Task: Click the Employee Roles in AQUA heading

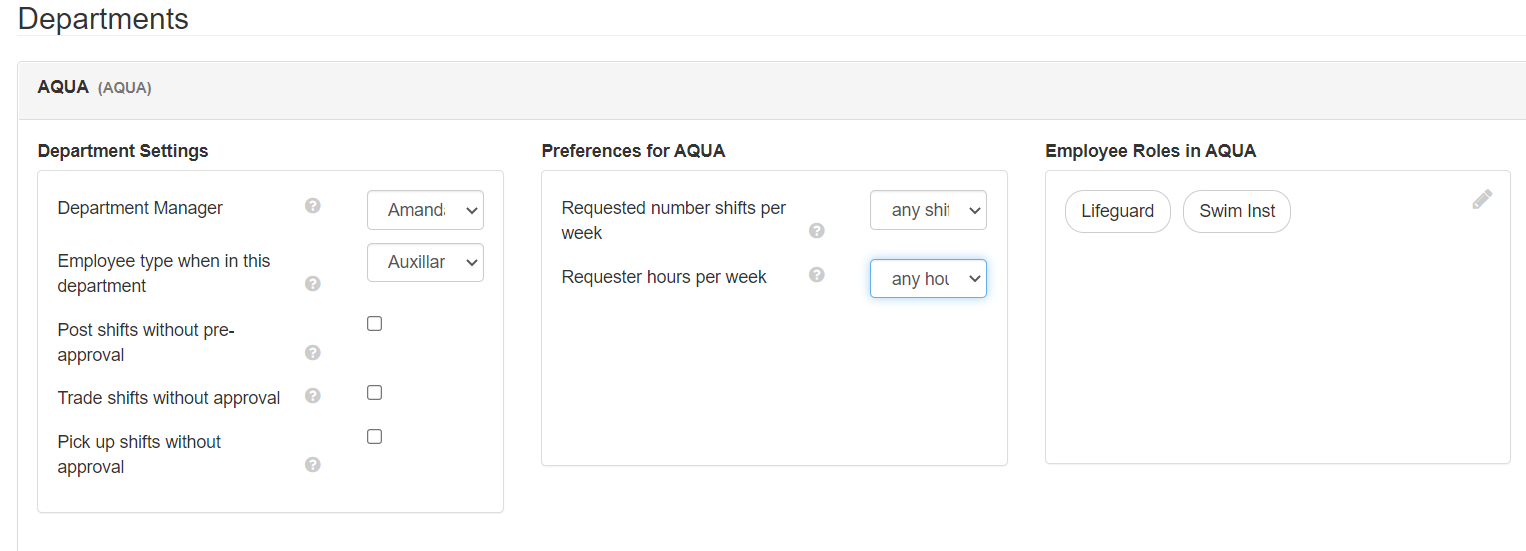Action: coord(1150,151)
